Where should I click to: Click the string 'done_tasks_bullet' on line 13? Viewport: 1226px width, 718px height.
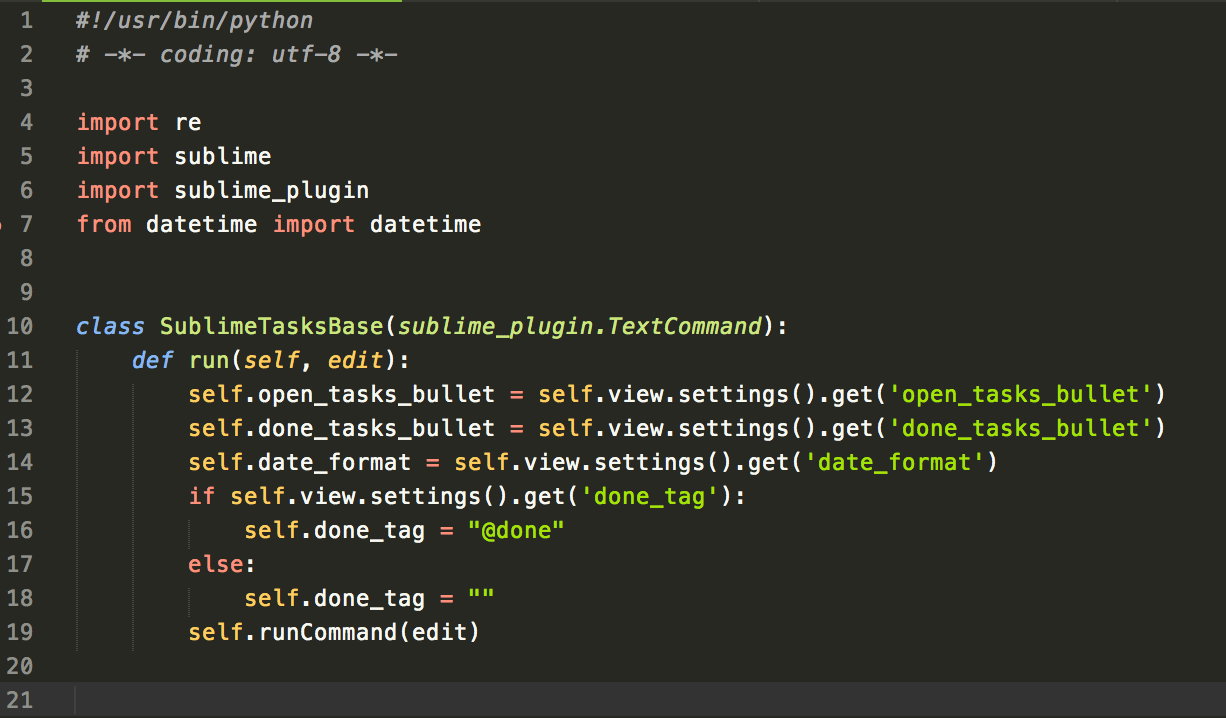tap(1020, 428)
